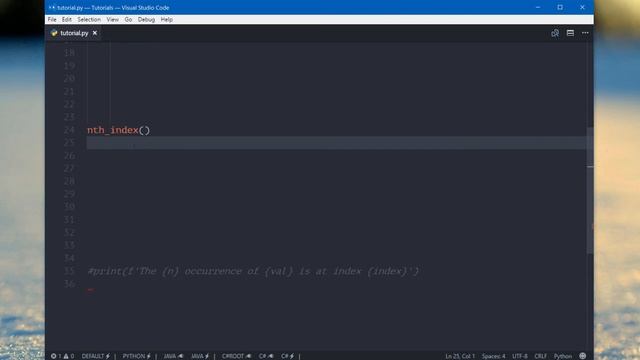Open the Go menu

[x=128, y=20]
